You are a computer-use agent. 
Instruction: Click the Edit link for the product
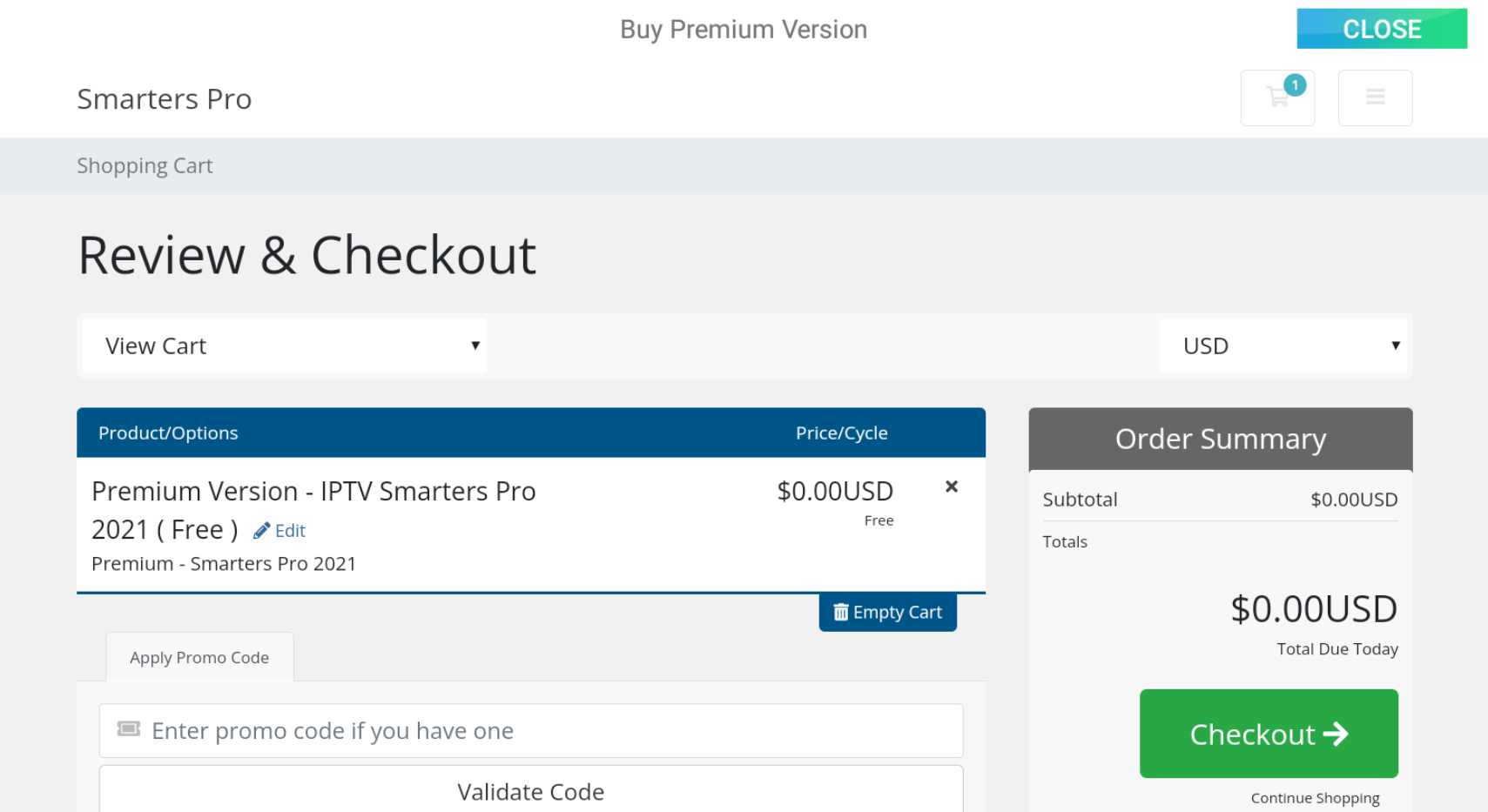coord(290,531)
